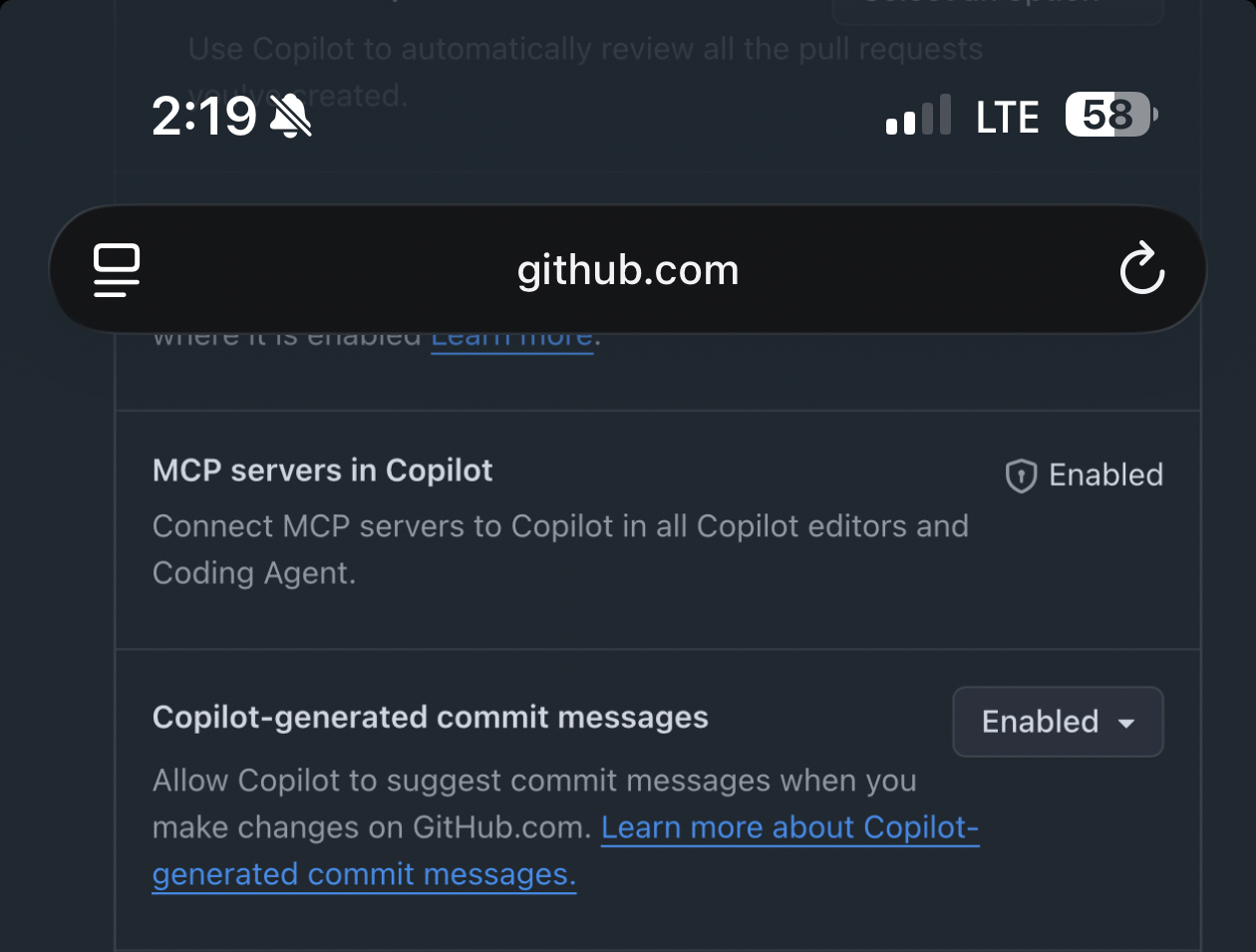Open the page menu icon in address bar

[117, 270]
